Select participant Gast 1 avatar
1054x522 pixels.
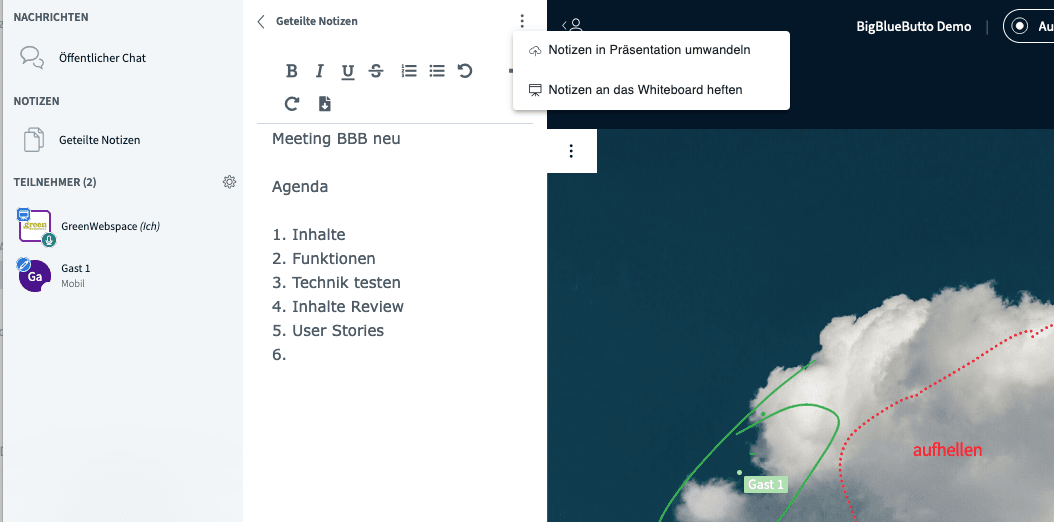pos(34,275)
